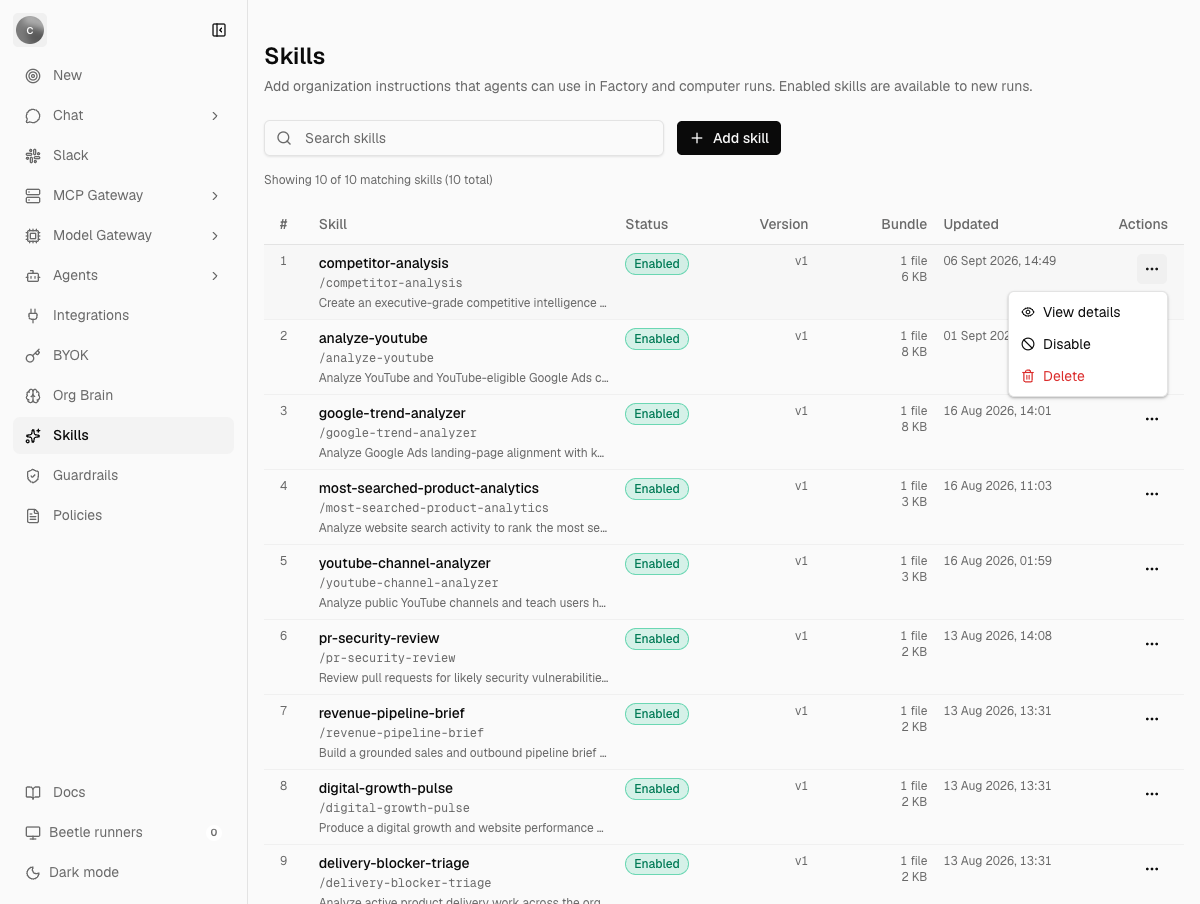Go to Policies in the sidebar
The width and height of the screenshot is (1200, 904).
coord(123,515)
